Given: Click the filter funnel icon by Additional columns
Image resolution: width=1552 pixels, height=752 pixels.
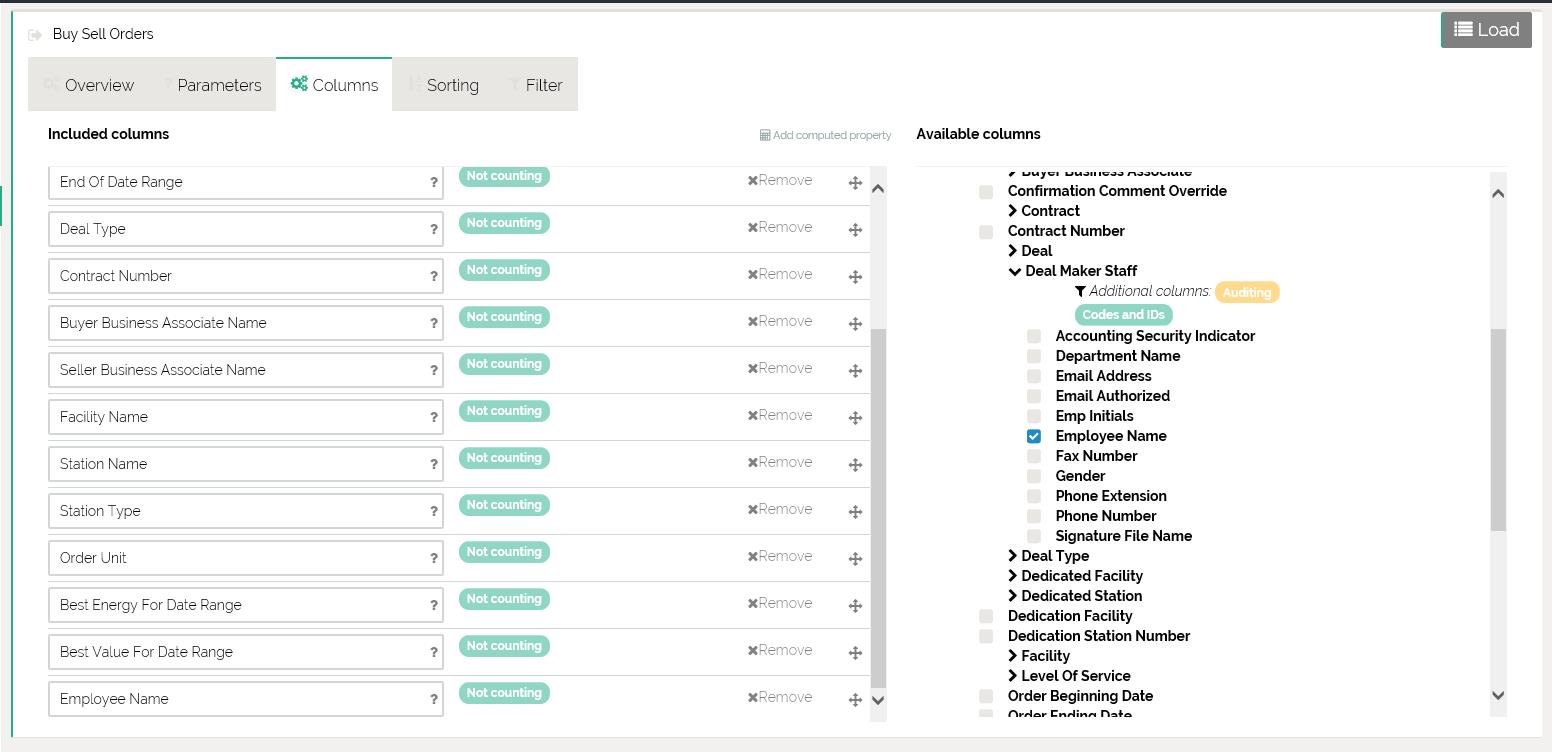Looking at the screenshot, I should coord(1080,292).
